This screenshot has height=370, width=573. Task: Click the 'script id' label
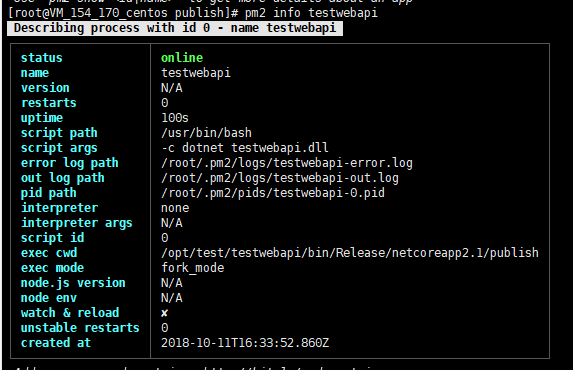click(52, 238)
